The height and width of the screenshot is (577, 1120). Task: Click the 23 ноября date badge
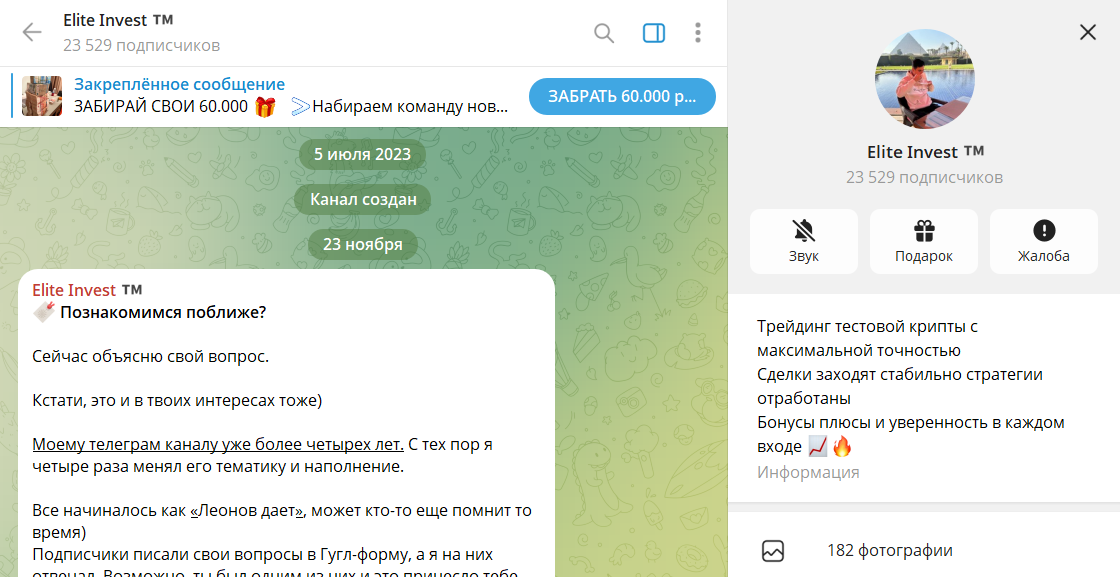point(362,244)
